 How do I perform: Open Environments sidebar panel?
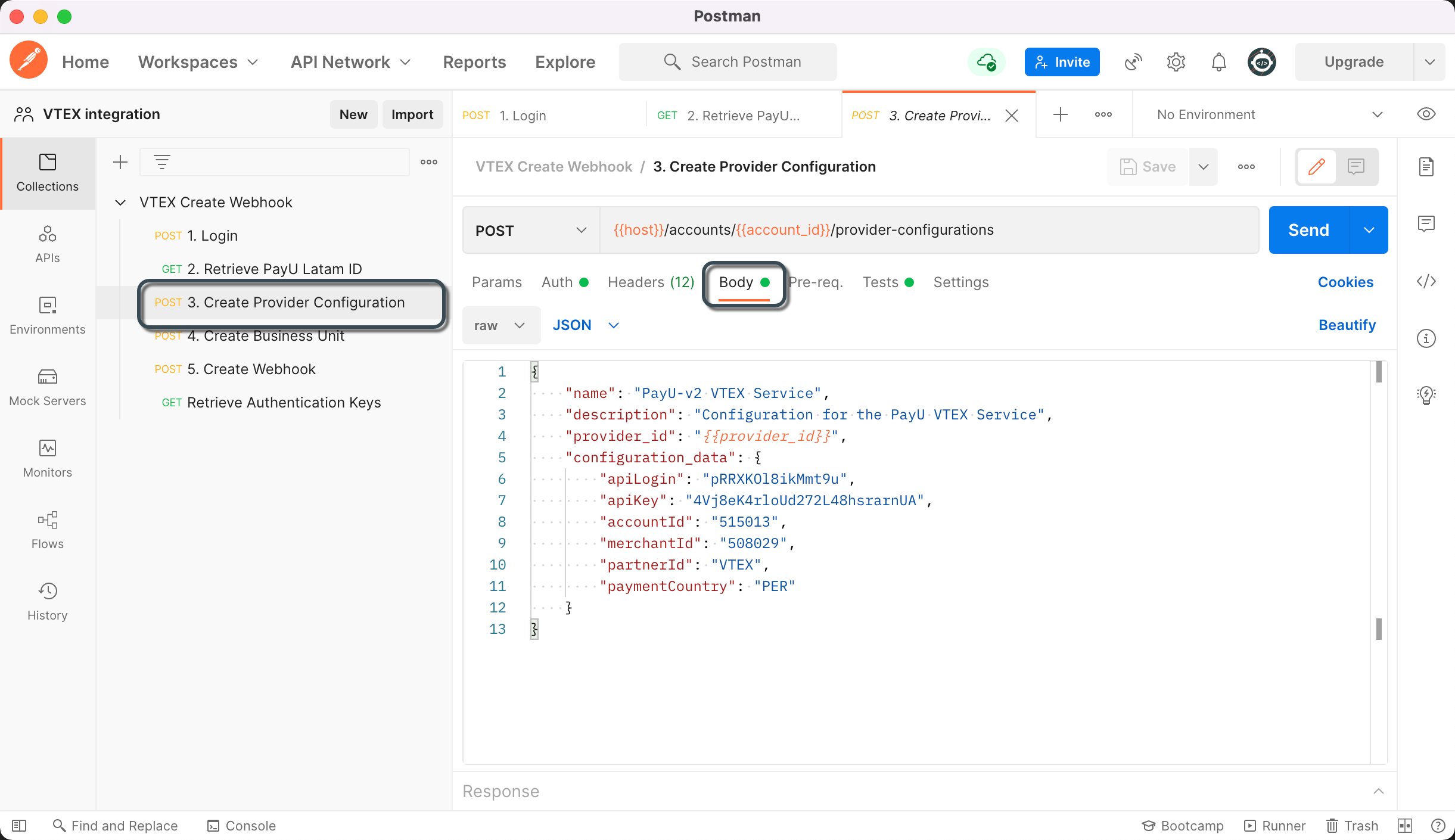tap(48, 316)
